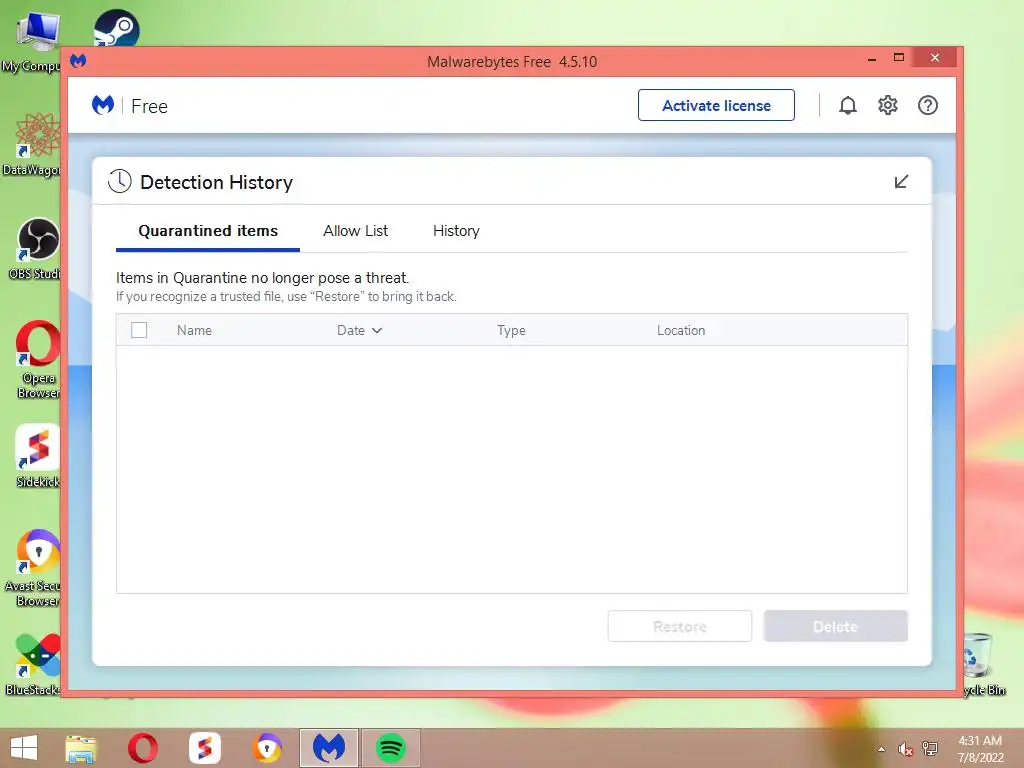The width and height of the screenshot is (1024, 768).
Task: Check the select-all checkbox in table header
Action: click(x=139, y=330)
